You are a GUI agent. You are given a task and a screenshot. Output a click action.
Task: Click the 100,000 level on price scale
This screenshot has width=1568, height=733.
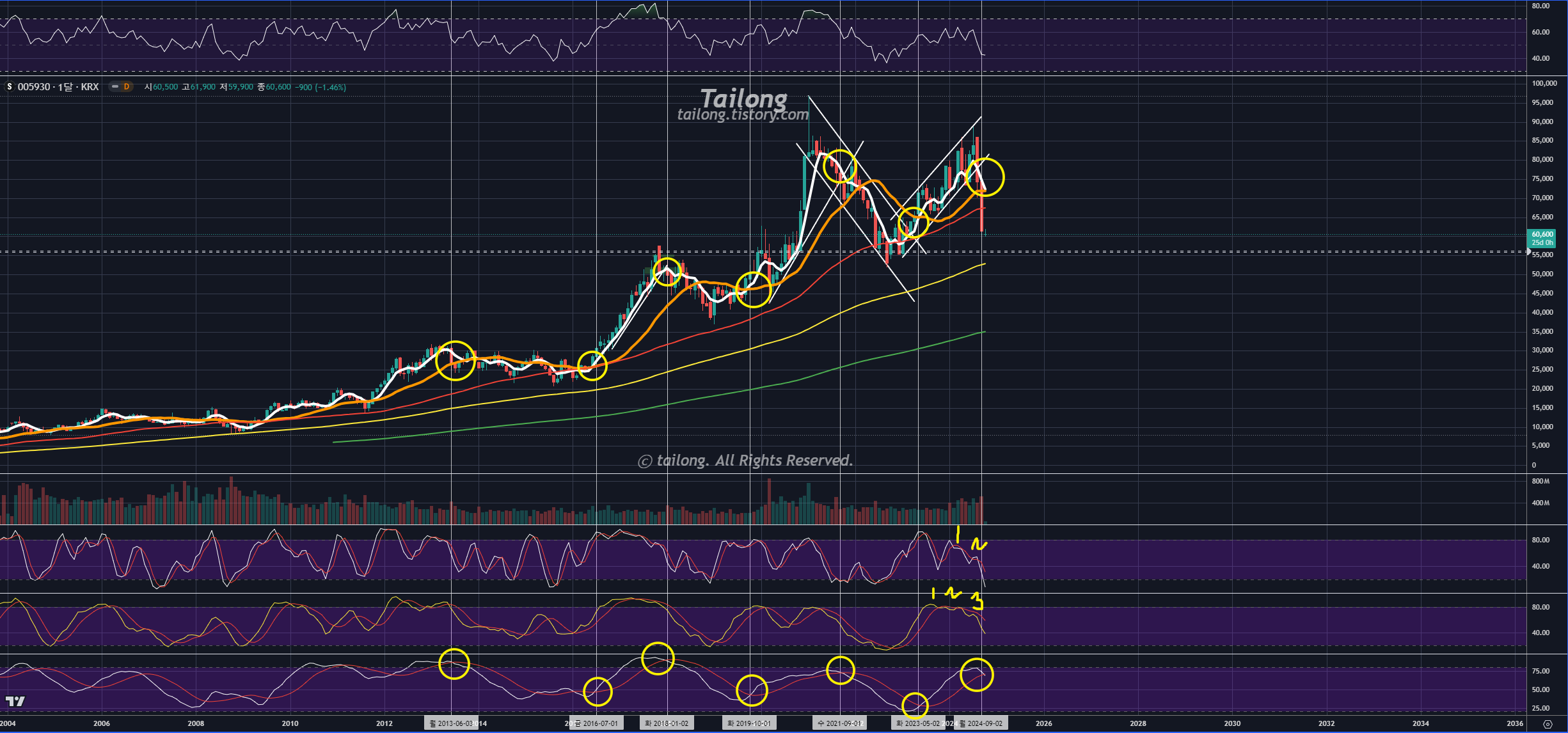(x=1544, y=83)
